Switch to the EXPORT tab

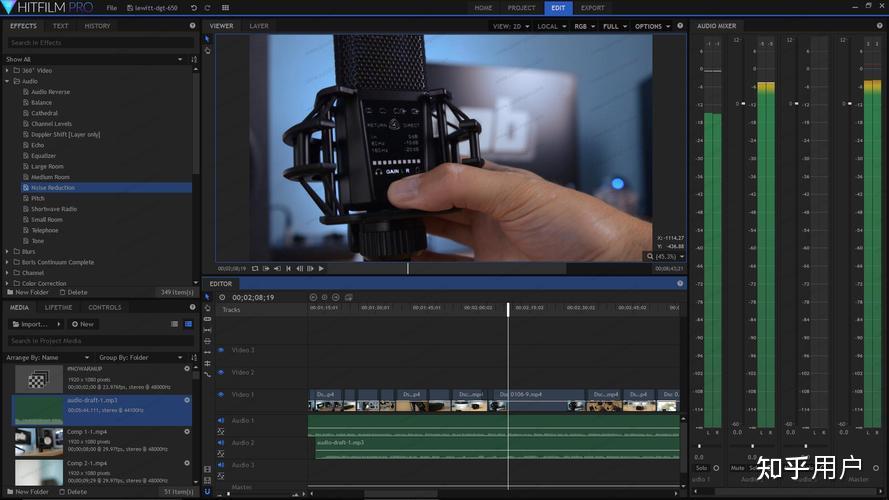tap(593, 8)
